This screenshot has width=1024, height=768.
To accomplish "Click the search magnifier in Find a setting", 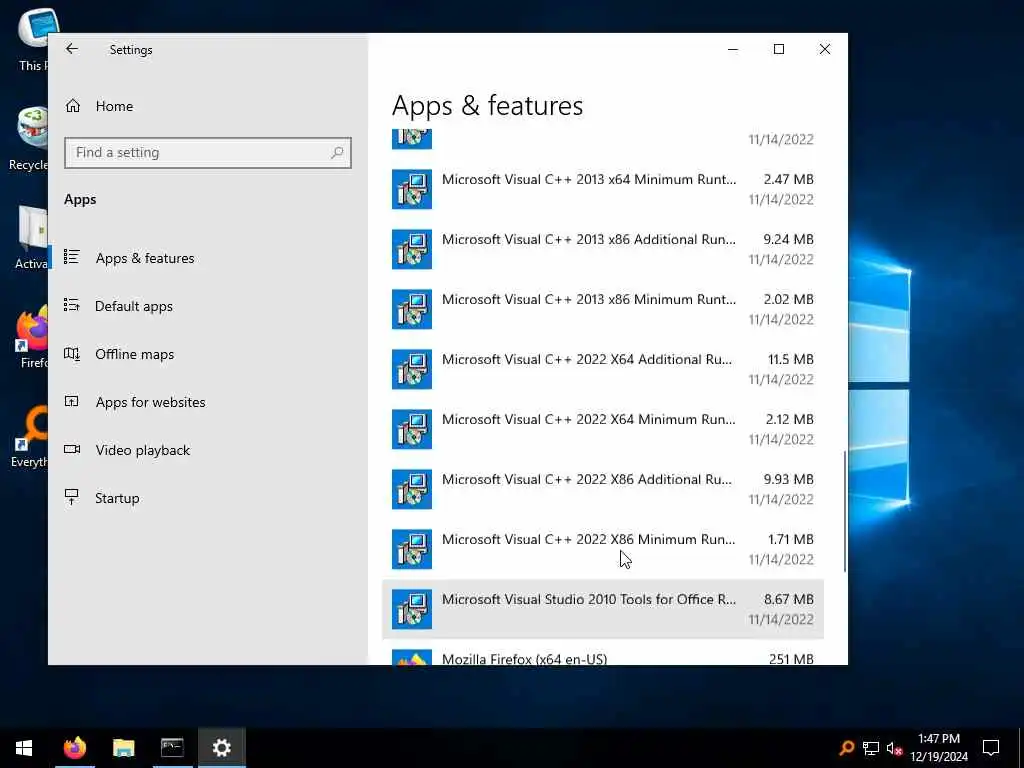I will pyautogui.click(x=337, y=153).
